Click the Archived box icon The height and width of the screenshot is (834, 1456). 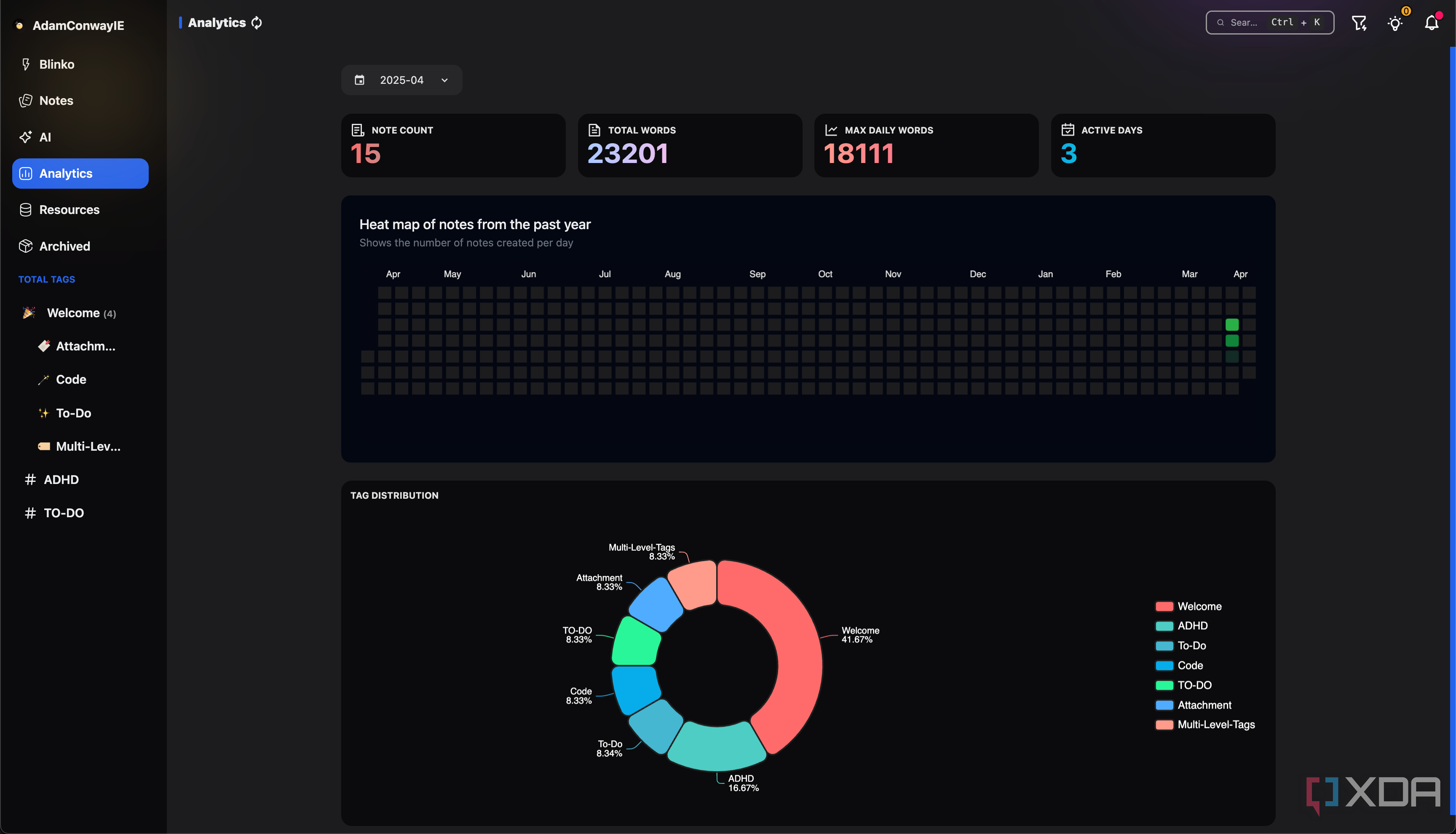[26, 246]
